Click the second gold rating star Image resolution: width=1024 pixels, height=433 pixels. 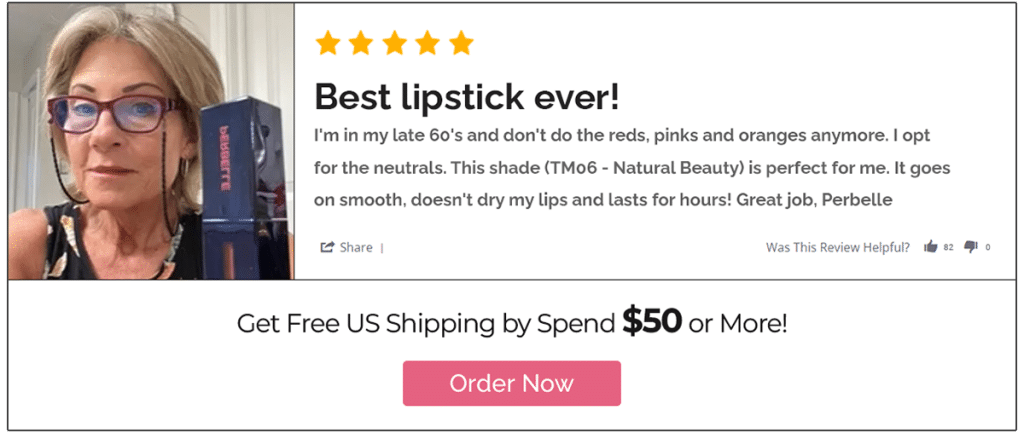tap(360, 43)
